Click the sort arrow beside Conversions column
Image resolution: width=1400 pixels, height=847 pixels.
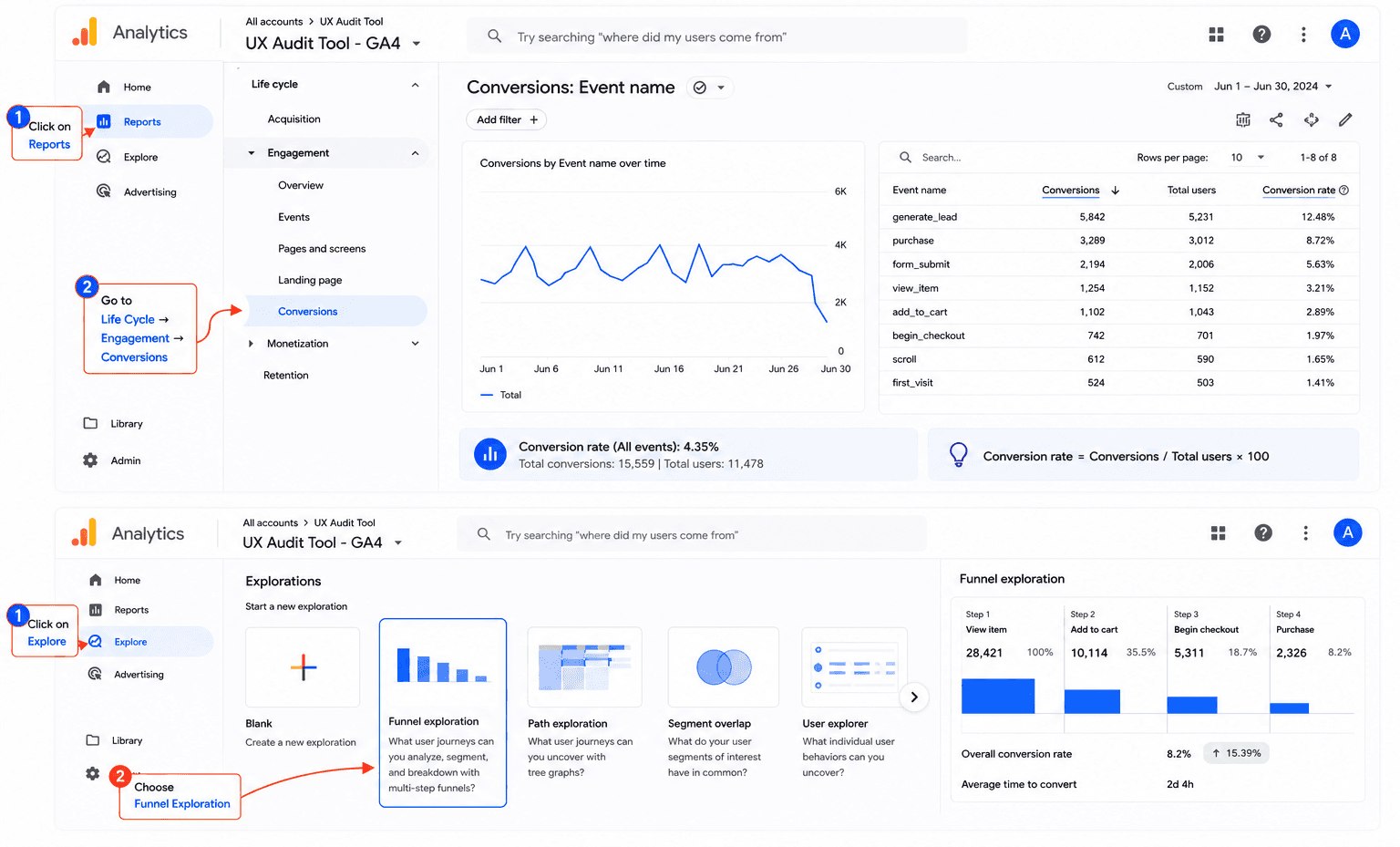click(1115, 191)
